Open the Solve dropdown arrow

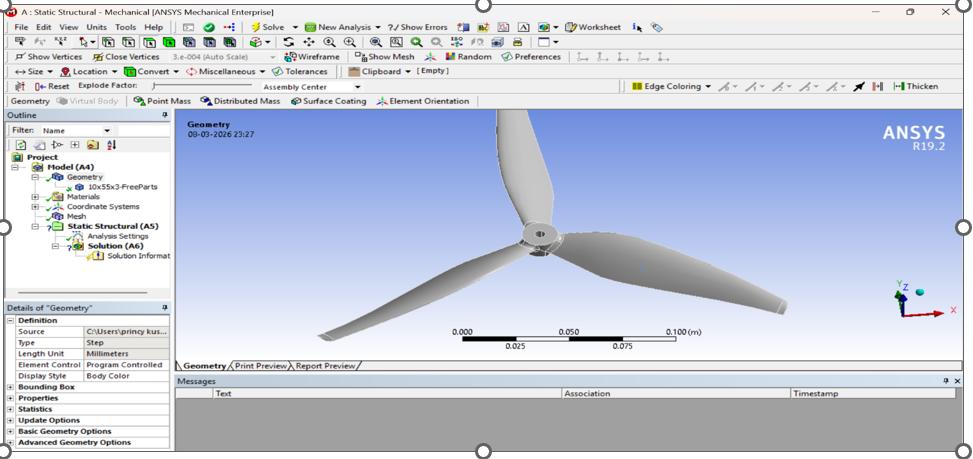[x=295, y=27]
